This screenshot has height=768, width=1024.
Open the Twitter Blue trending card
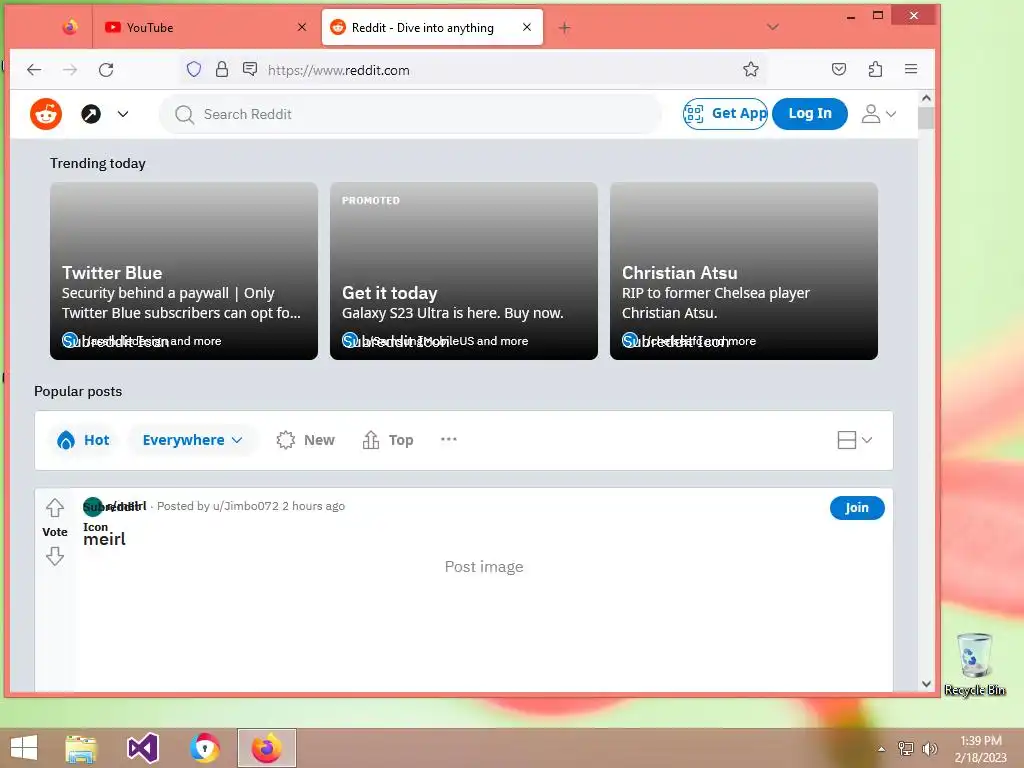[184, 271]
